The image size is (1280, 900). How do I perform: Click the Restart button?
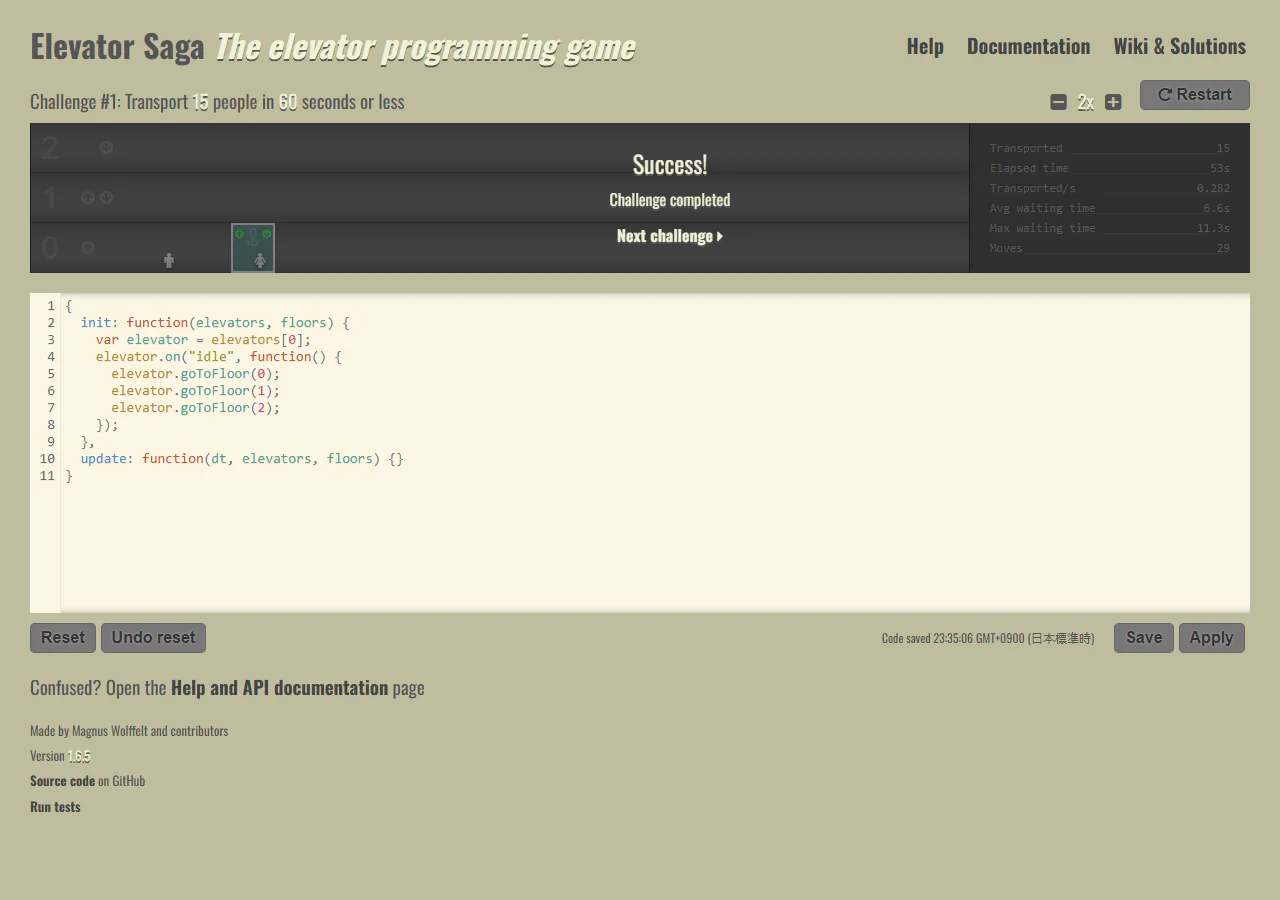(1195, 95)
